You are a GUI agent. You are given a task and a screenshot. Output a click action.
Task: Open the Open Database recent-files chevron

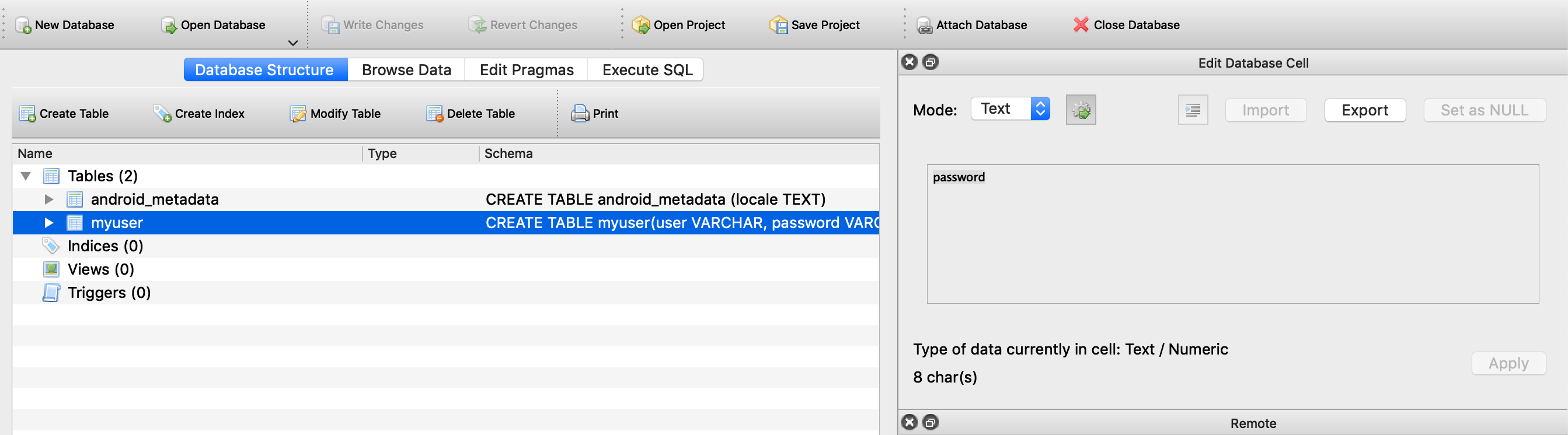tap(293, 43)
